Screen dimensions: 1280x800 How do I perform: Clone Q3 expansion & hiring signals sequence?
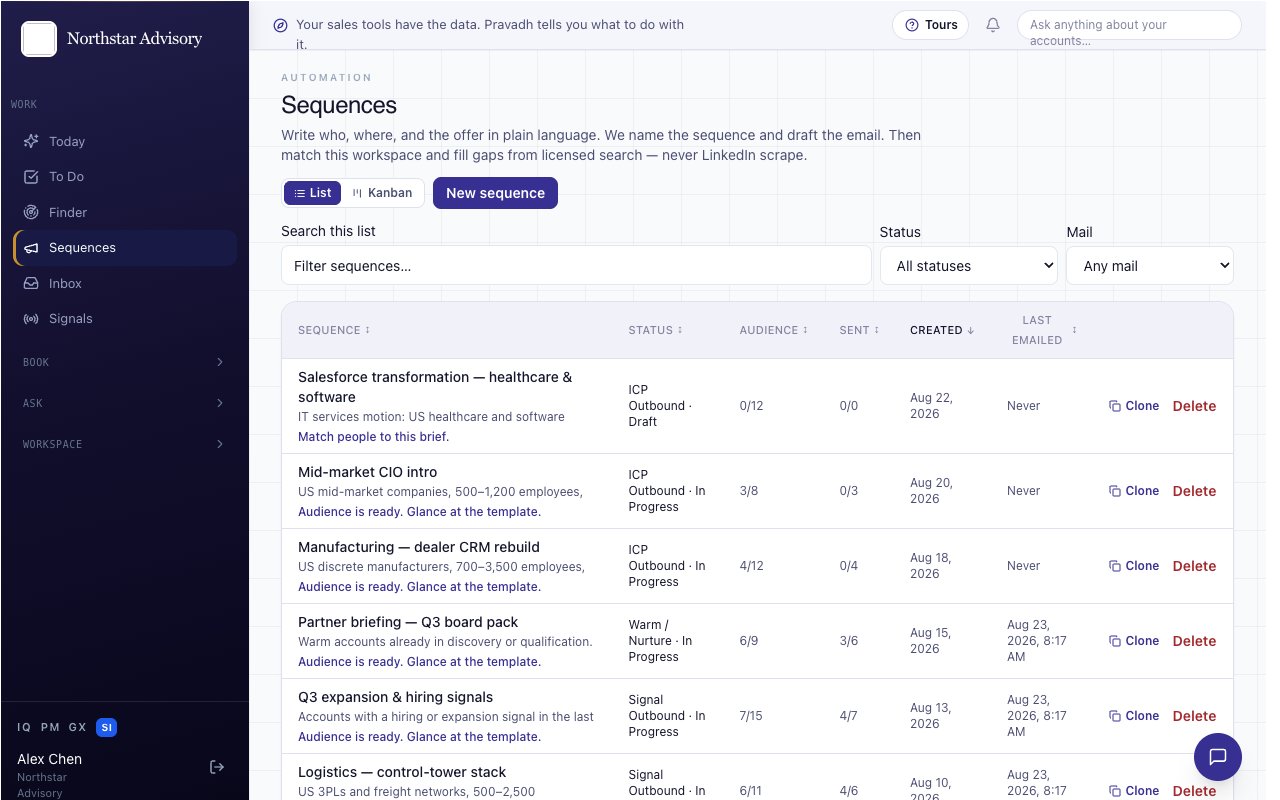pos(1134,716)
